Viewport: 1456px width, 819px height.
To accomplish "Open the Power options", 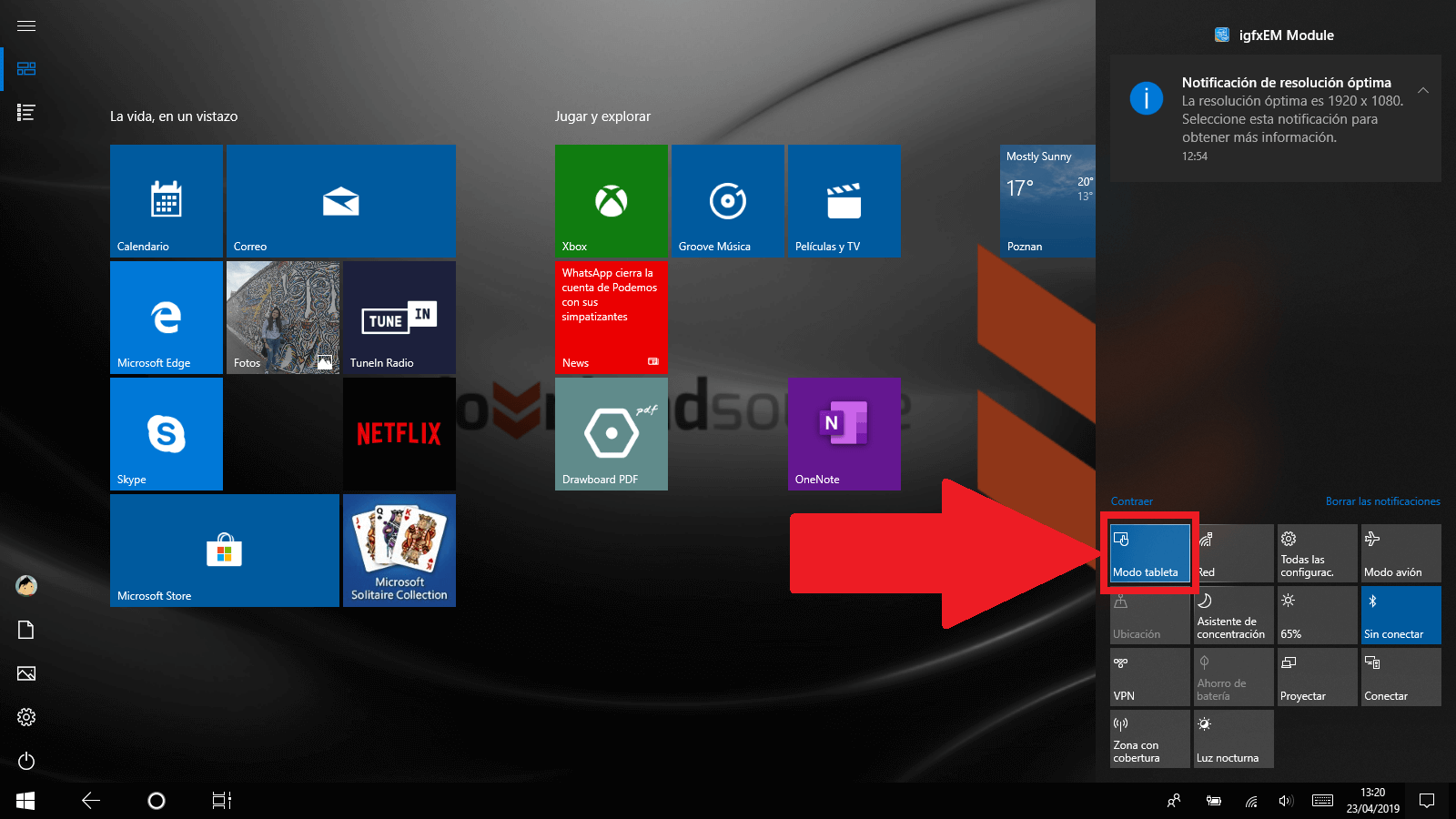I will [x=26, y=761].
